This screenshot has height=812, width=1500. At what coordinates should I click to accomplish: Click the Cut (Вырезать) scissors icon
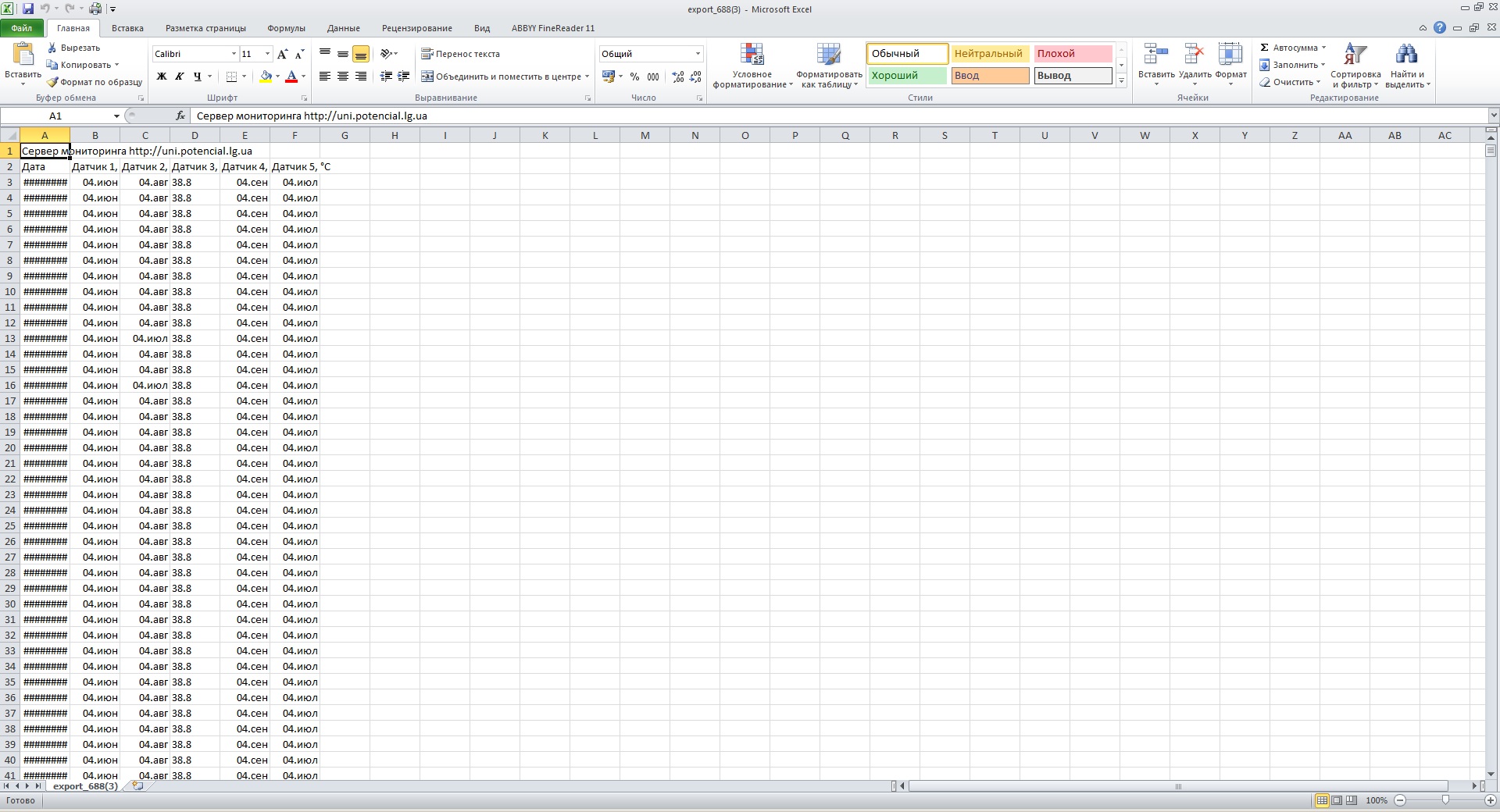pyautogui.click(x=52, y=48)
